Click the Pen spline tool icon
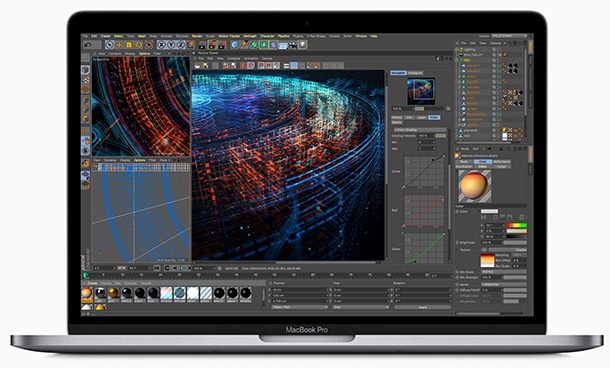This screenshot has height=368, width=610. [x=244, y=45]
